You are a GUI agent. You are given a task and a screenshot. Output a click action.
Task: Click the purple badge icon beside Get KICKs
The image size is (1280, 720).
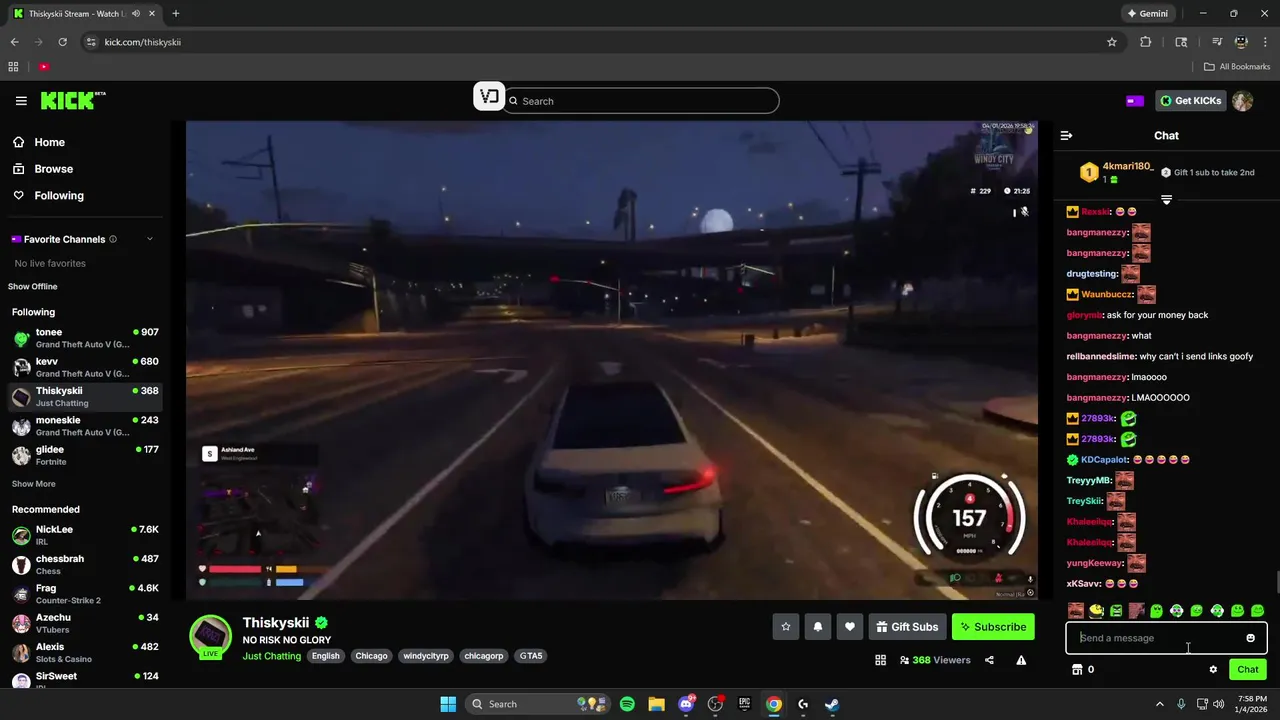[1135, 101]
